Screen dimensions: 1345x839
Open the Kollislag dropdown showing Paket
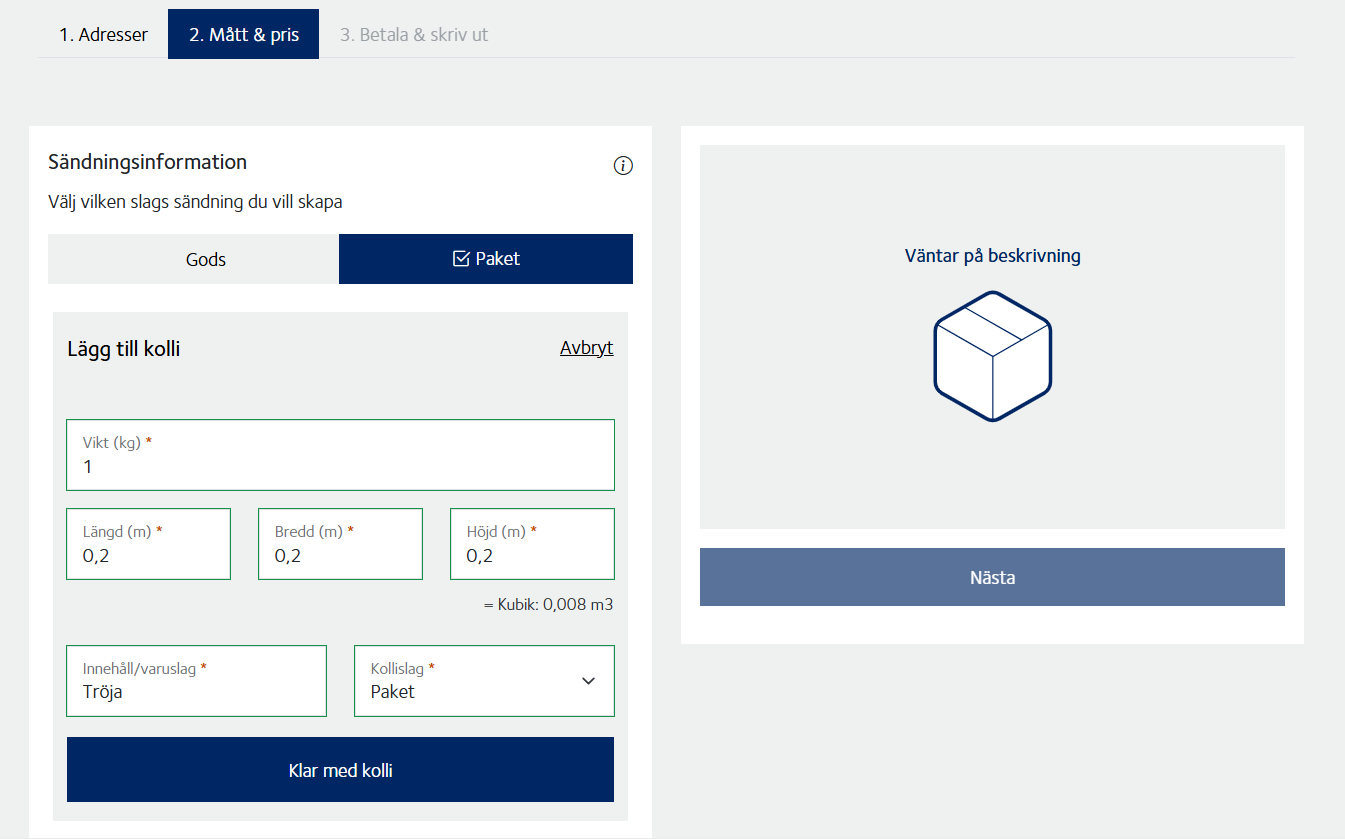point(484,681)
